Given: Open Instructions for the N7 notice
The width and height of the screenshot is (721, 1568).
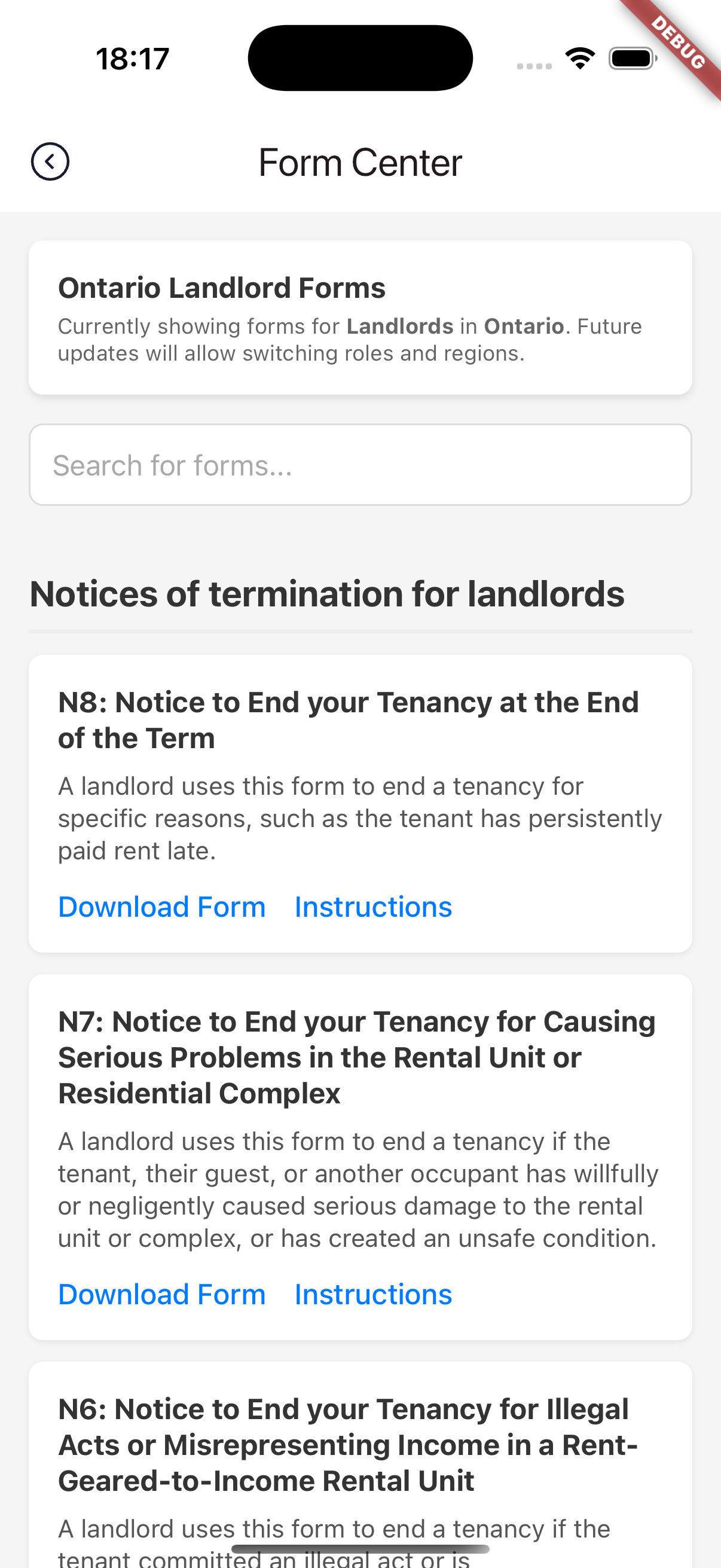Looking at the screenshot, I should click(x=373, y=1294).
